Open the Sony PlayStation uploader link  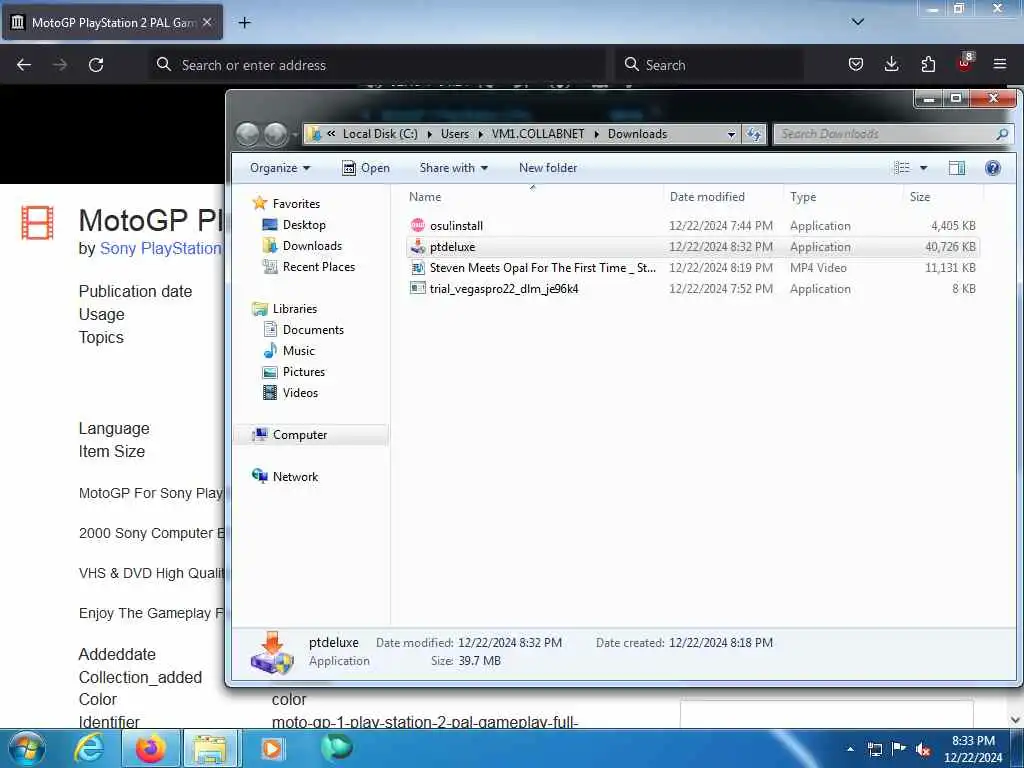click(x=160, y=248)
